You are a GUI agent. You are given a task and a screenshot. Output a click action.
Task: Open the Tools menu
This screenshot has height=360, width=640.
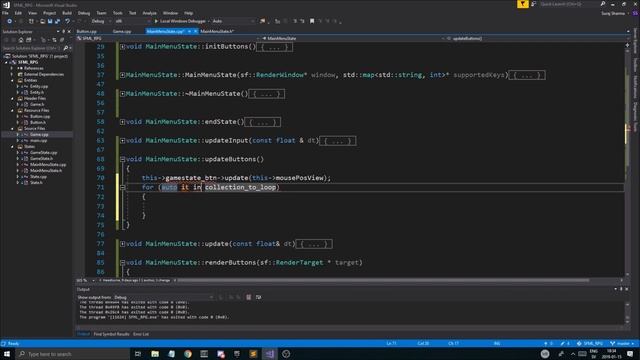[118, 13]
